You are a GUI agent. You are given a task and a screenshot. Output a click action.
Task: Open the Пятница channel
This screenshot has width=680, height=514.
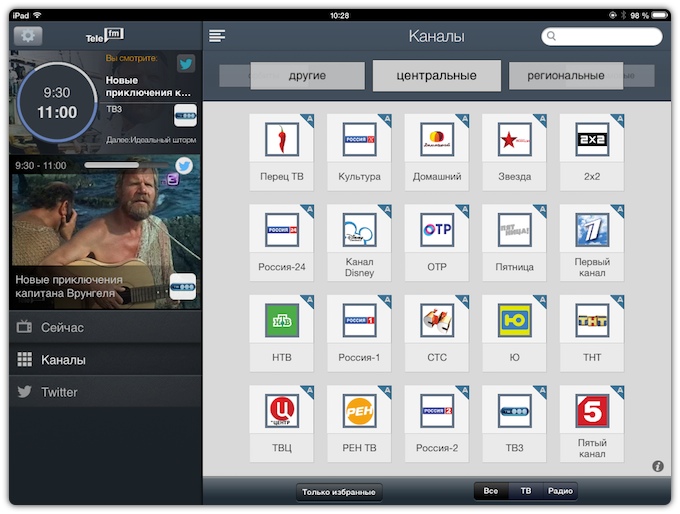point(514,242)
